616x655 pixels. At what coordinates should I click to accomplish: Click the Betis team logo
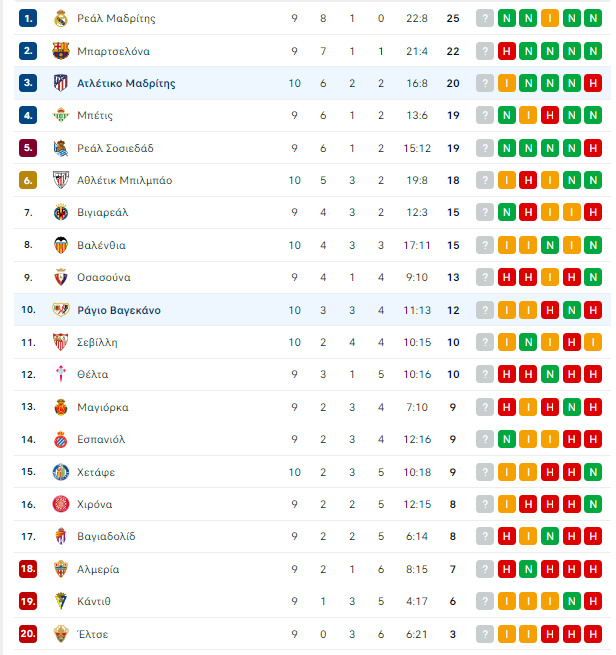pos(61,115)
